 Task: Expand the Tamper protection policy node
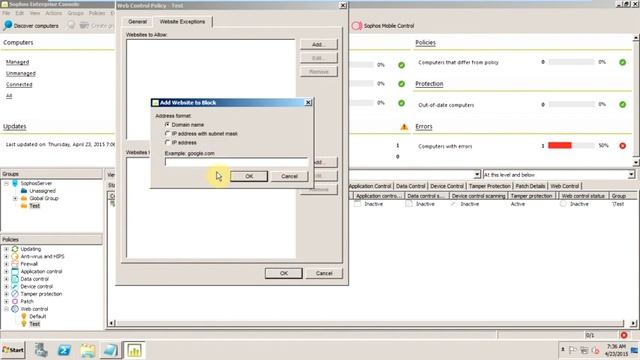7,294
